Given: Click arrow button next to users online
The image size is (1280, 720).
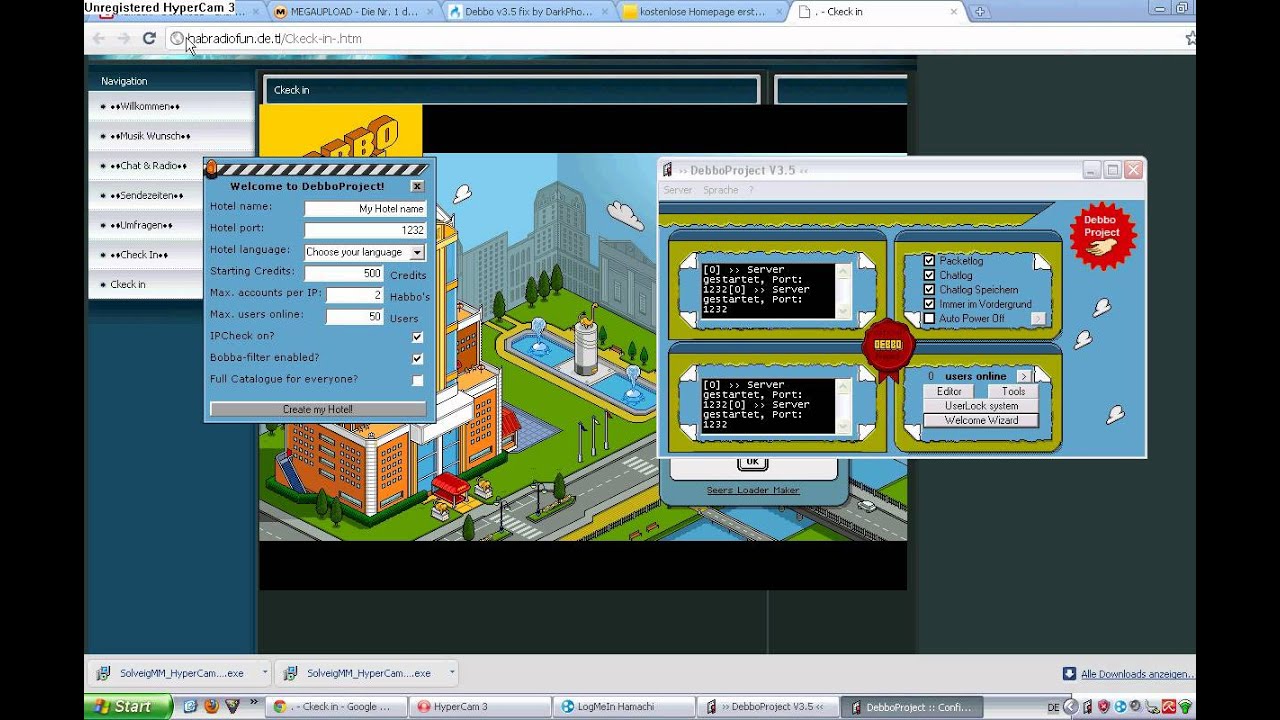Looking at the screenshot, I should coord(1023,376).
